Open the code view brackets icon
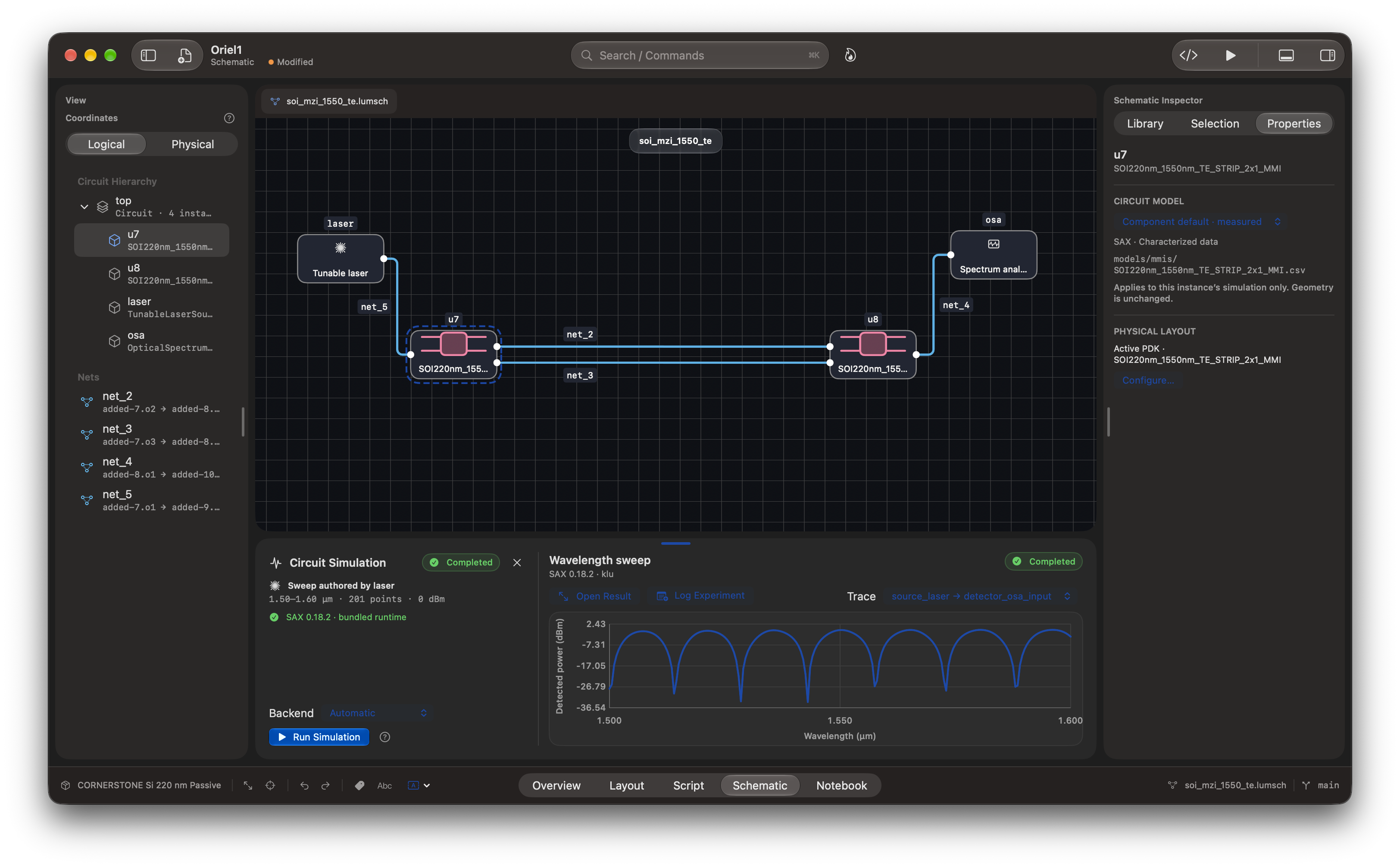The image size is (1400, 868). [x=1188, y=55]
